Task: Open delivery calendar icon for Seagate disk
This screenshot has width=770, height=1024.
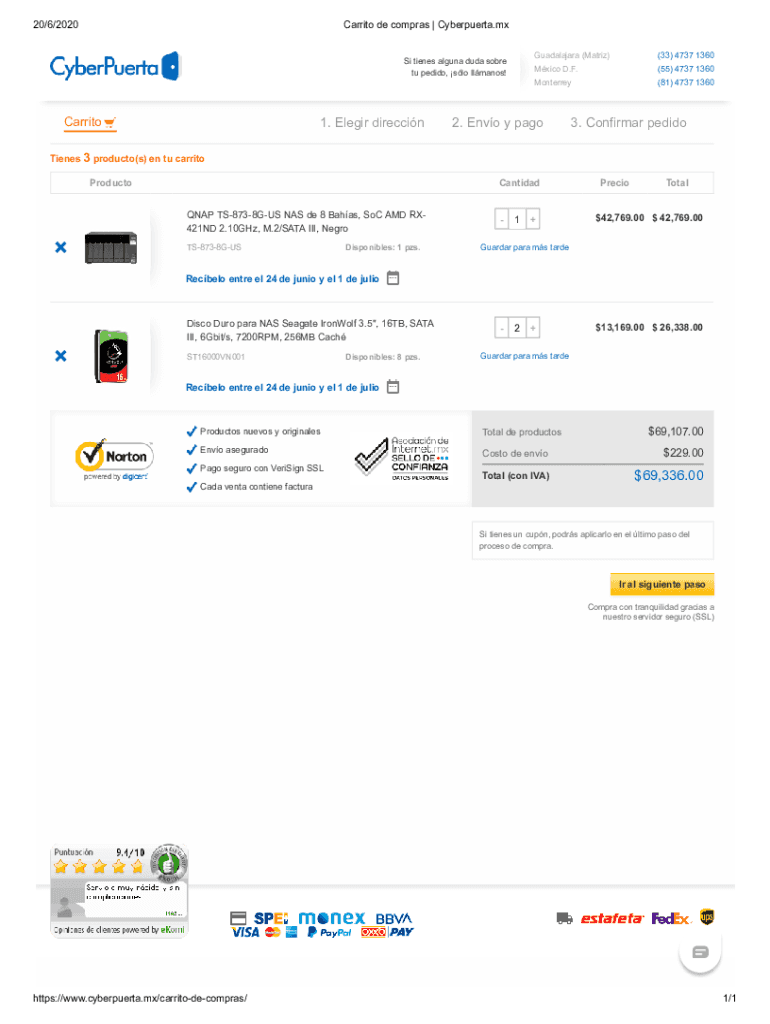Action: click(393, 387)
